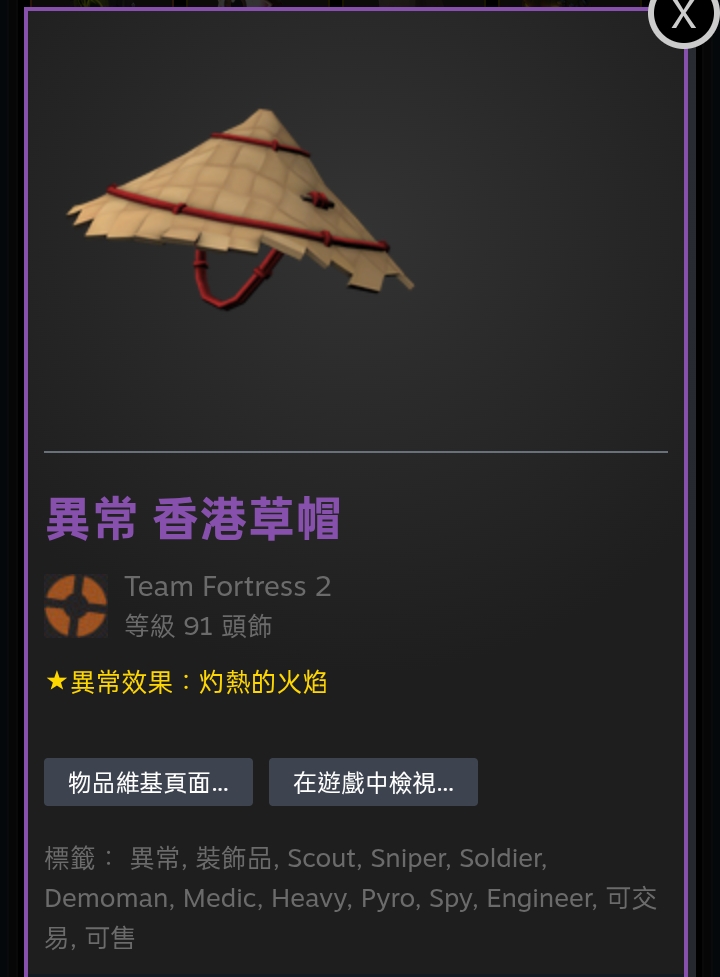720x977 pixels.
Task: Open the 物品維基頁面 wiki page
Action: click(x=148, y=782)
